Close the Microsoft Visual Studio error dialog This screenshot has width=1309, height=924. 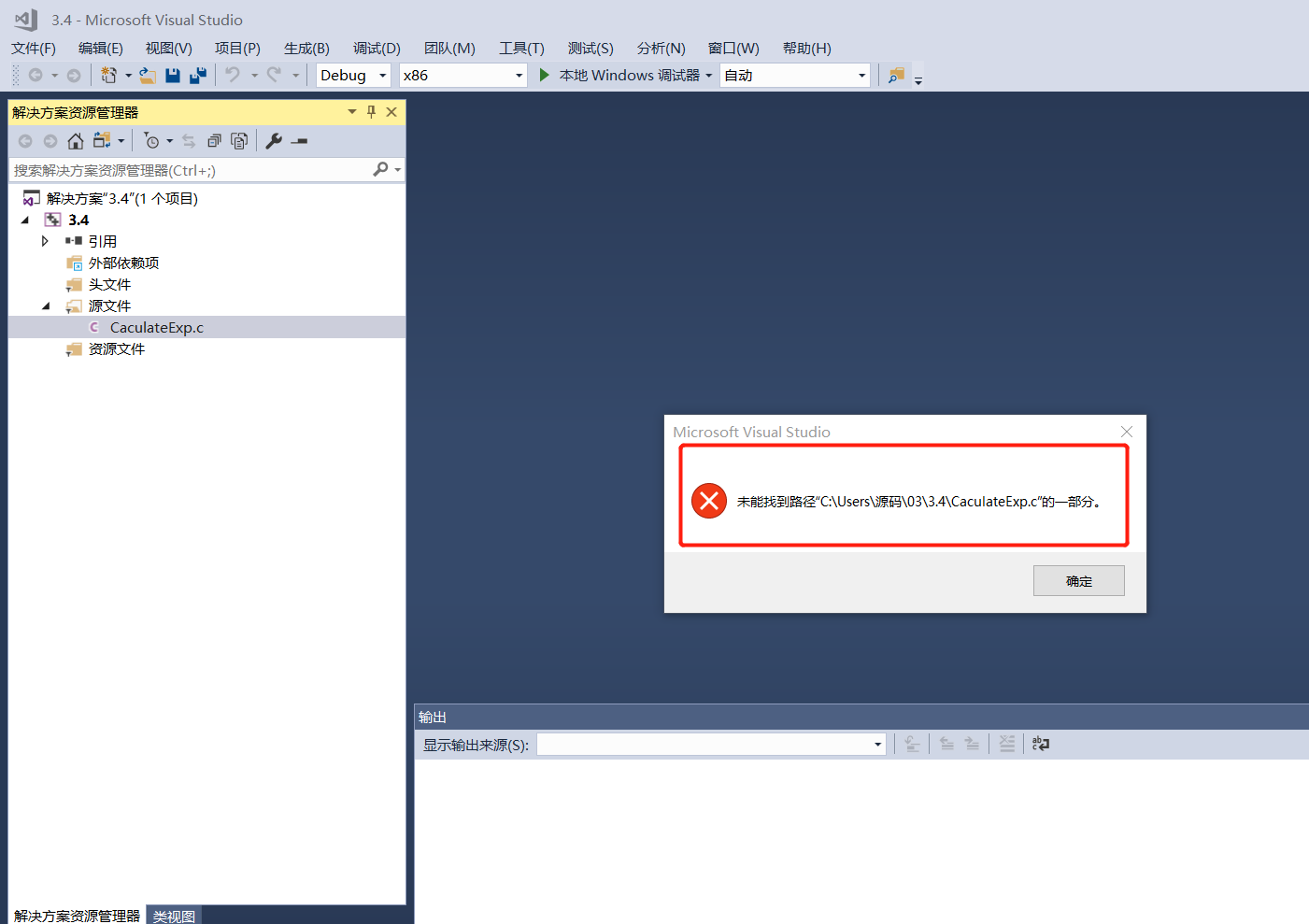tap(1127, 432)
